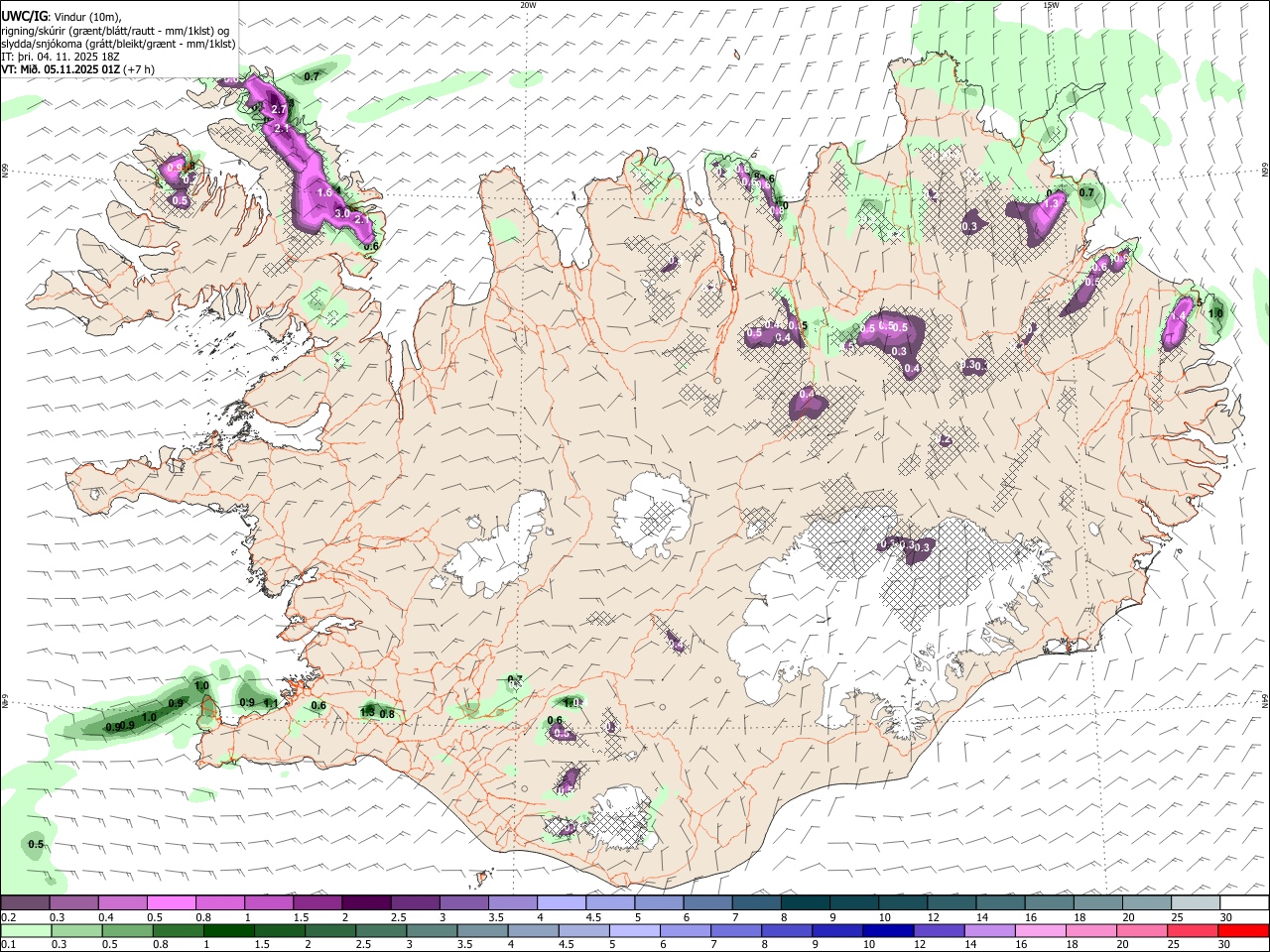Click the '20W' longitude label
Viewport: 1270px width, 952px height.
[528, 5]
